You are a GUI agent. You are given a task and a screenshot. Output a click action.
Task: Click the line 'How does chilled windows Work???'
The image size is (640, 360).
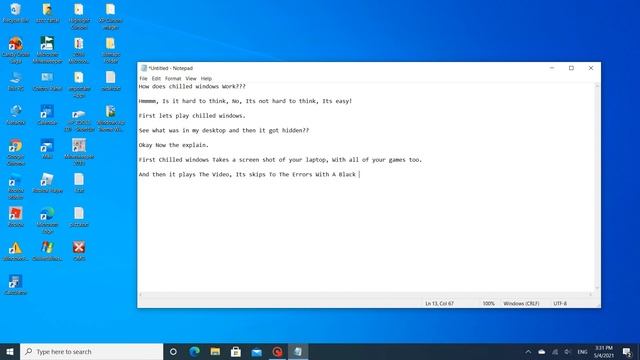point(192,87)
